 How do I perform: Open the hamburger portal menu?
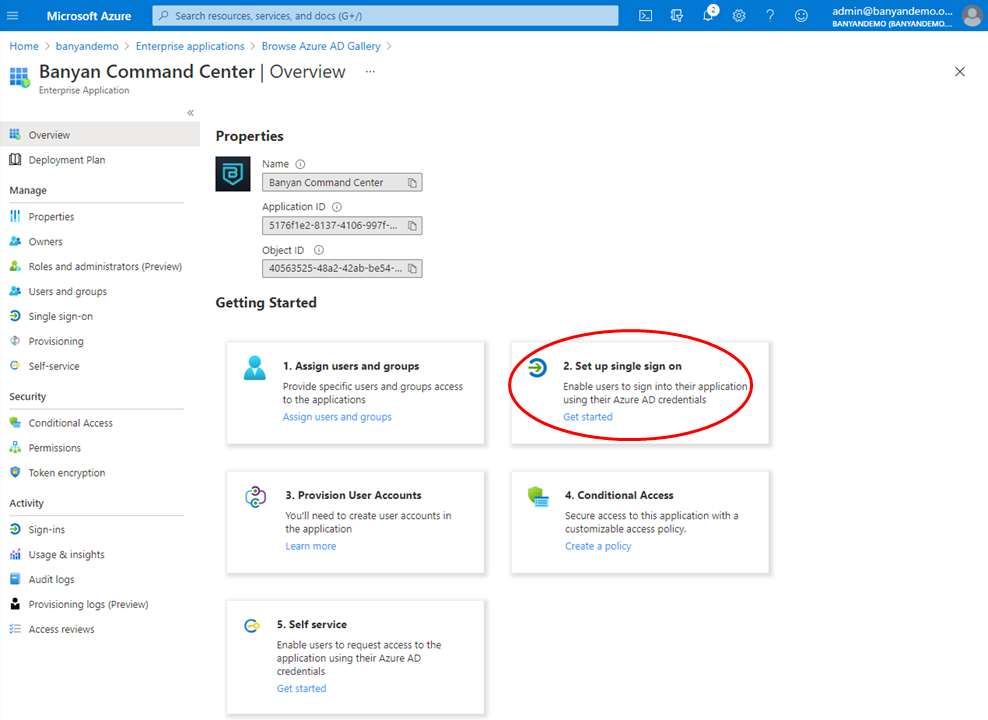pos(14,16)
